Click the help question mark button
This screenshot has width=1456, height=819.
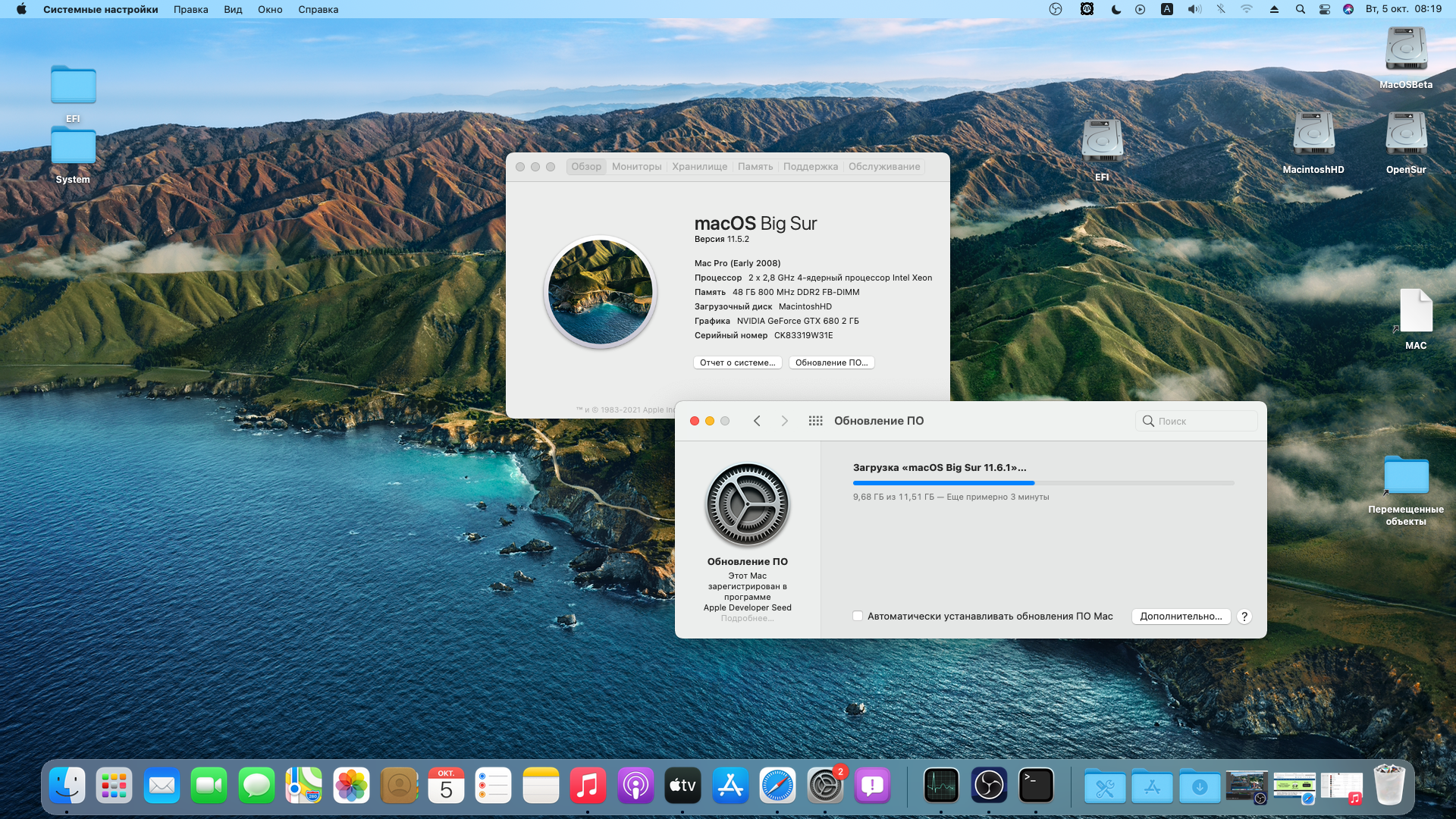(x=1244, y=616)
